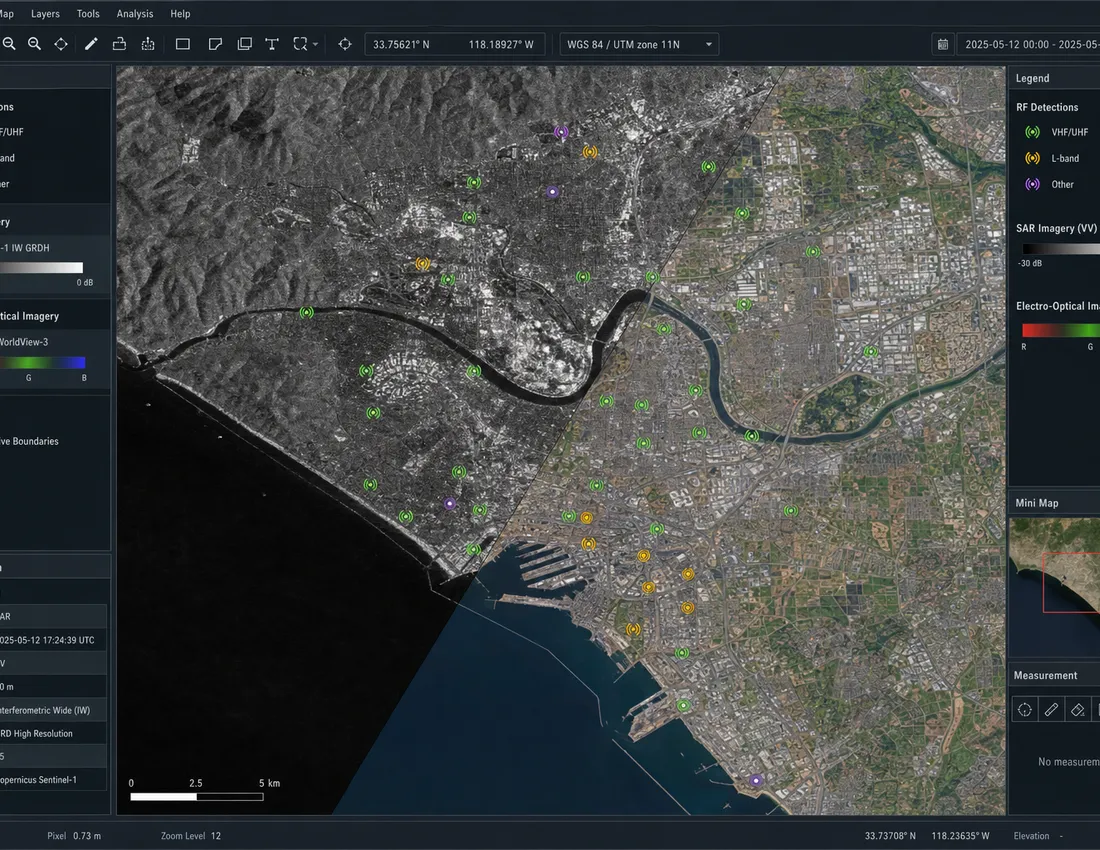Screen dimensions: 1100x850
Task: Select the IW GRDH layer row
Action: pyautogui.click(x=55, y=248)
